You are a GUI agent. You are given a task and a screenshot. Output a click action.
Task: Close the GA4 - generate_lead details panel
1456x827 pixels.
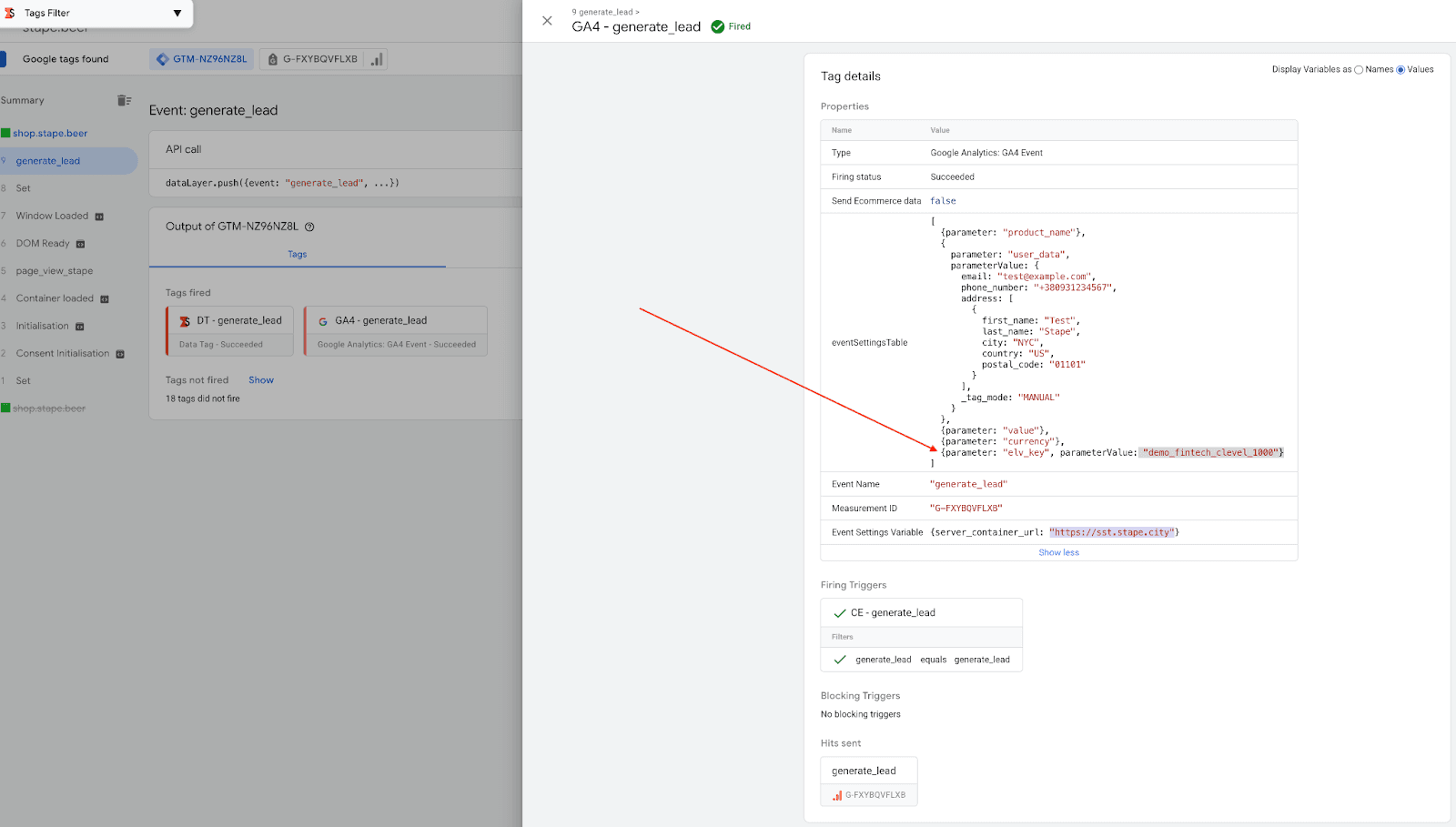pyautogui.click(x=547, y=20)
